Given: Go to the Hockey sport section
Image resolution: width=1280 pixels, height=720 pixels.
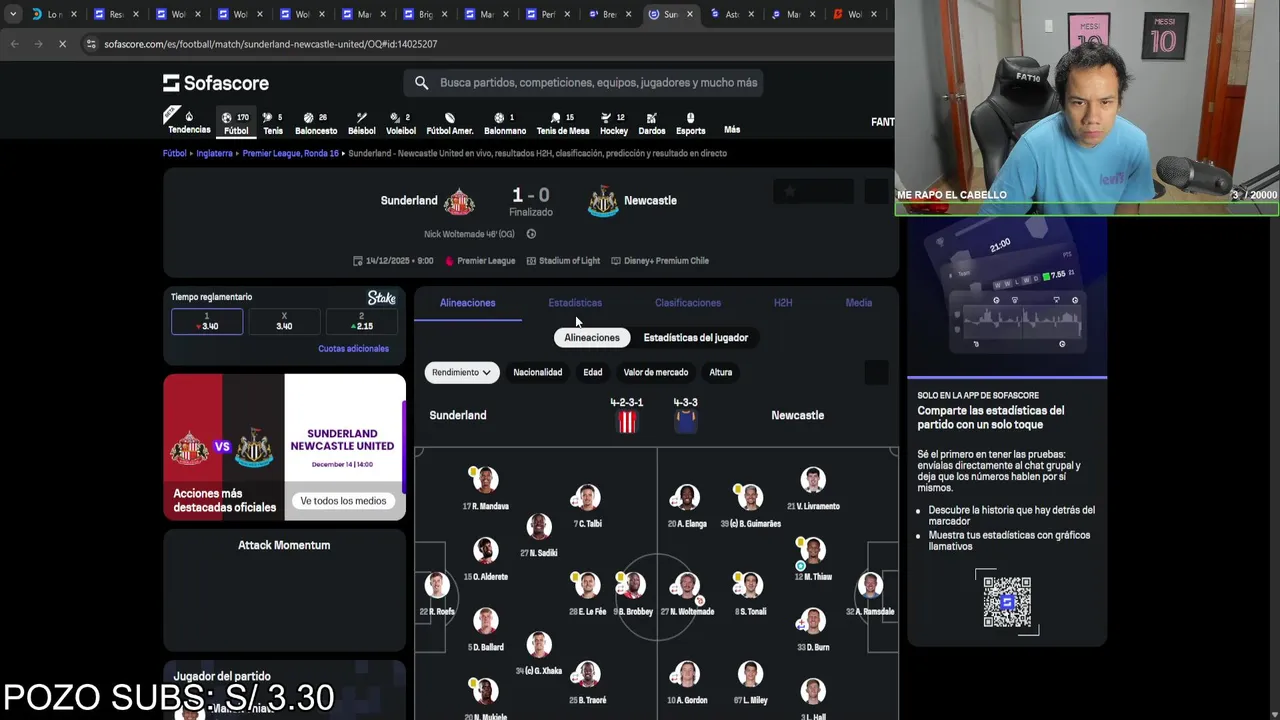Looking at the screenshot, I should point(614,123).
